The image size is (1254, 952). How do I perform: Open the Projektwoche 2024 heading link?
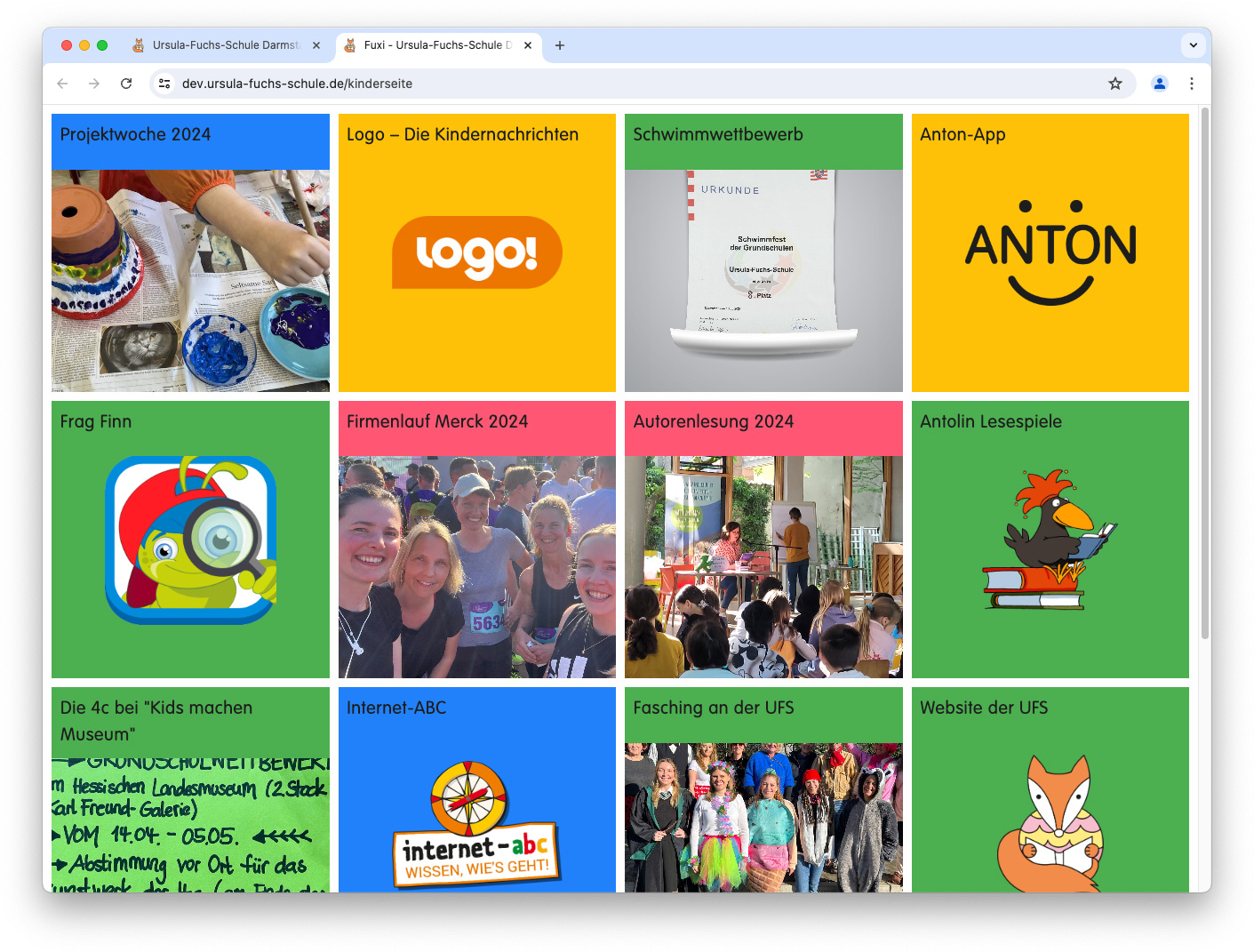click(x=135, y=134)
